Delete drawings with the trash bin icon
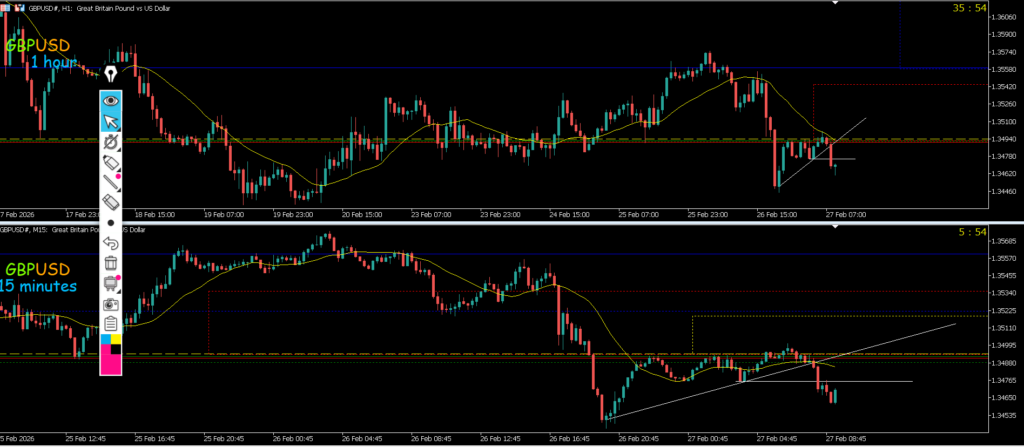This screenshot has width=1024, height=447. pos(111,263)
